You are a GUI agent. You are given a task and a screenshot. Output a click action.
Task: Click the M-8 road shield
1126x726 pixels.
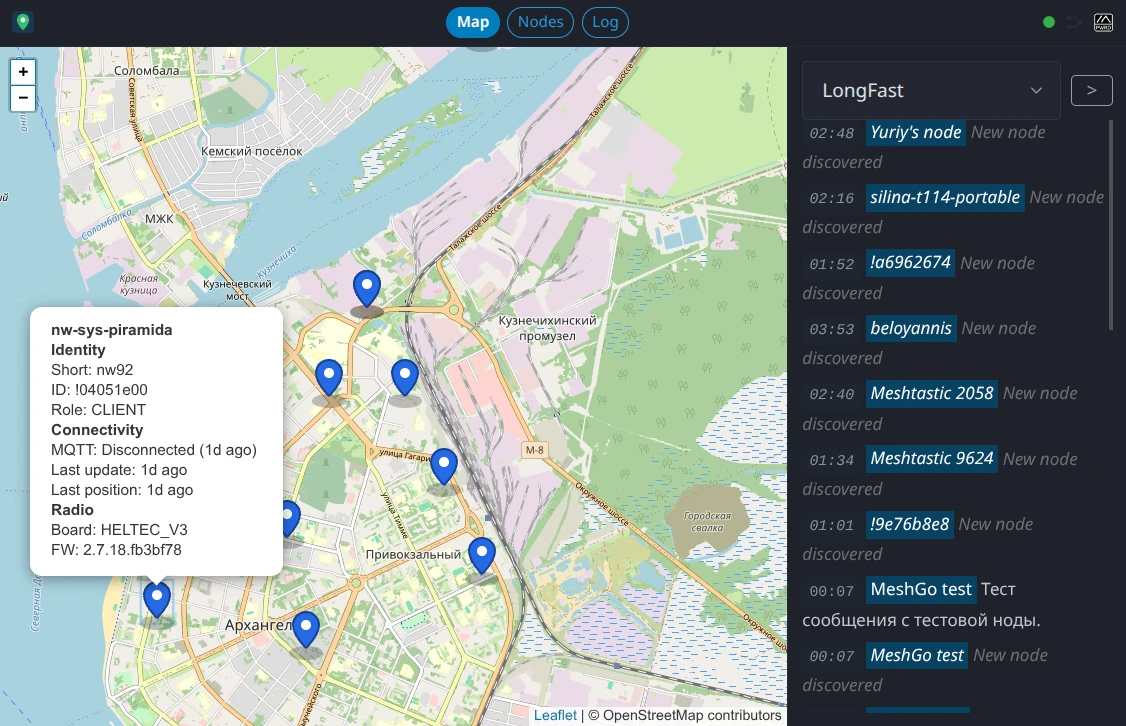click(535, 450)
